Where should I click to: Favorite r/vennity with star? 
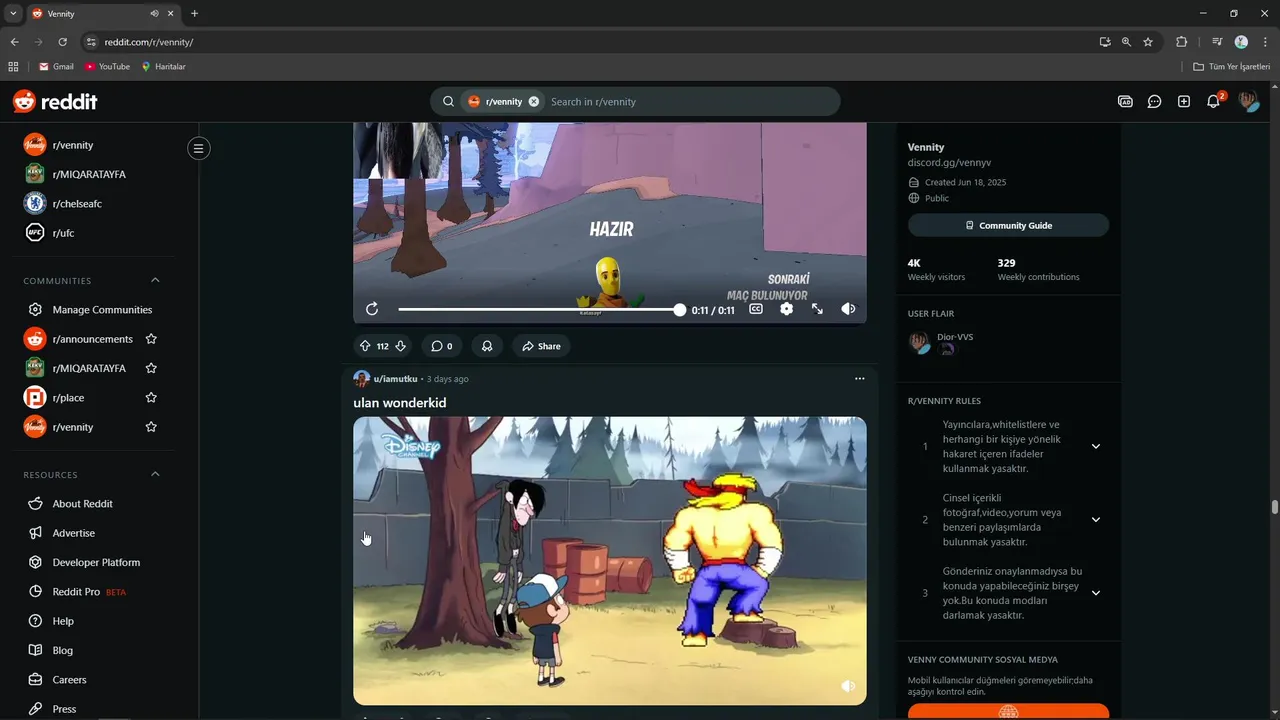click(151, 427)
